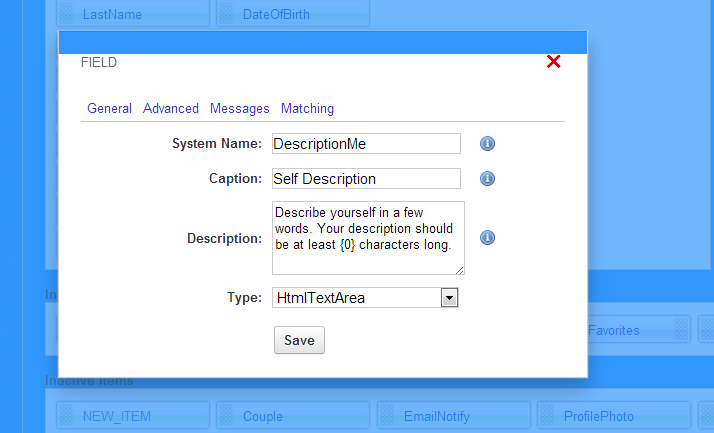This screenshot has height=433, width=714.
Task: Expand the Type dropdown showing HtmlTextArea
Action: [449, 297]
